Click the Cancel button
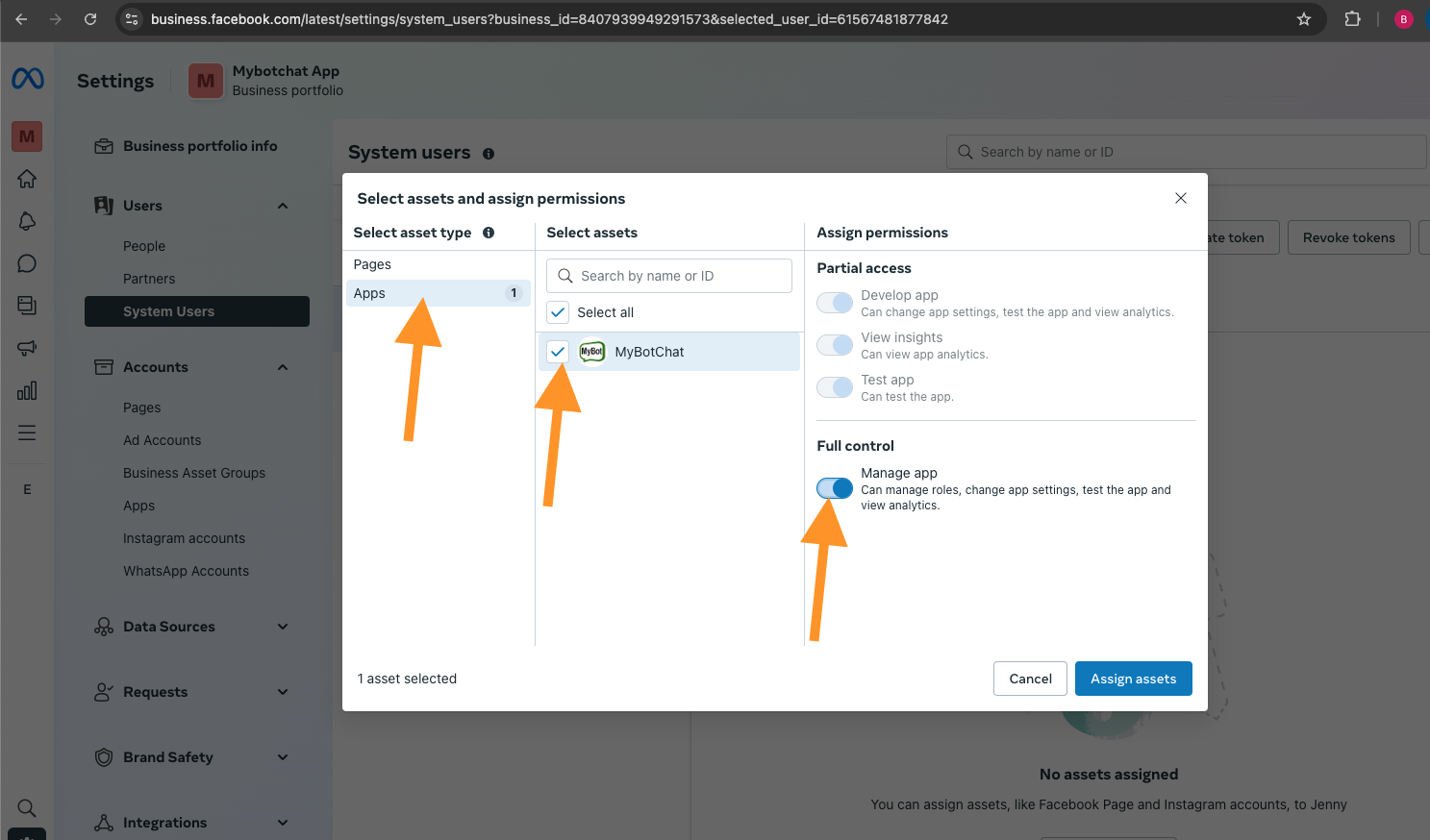 pos(1030,679)
